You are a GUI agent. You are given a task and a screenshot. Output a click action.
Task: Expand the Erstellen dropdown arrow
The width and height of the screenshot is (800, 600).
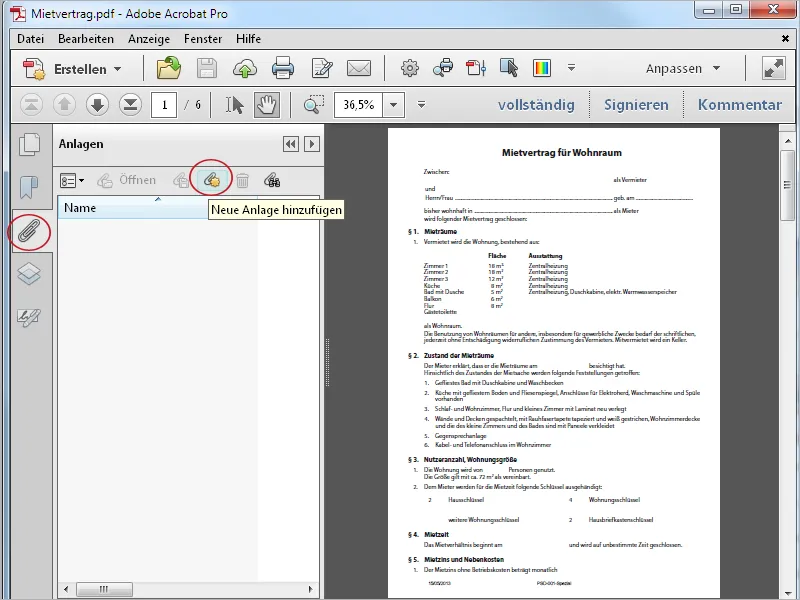tap(118, 69)
